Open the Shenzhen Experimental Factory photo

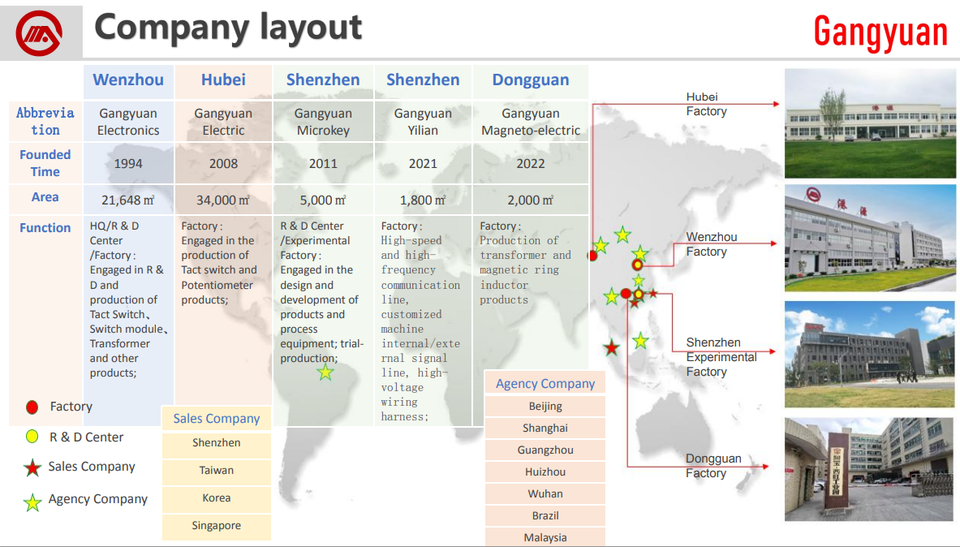pos(870,354)
